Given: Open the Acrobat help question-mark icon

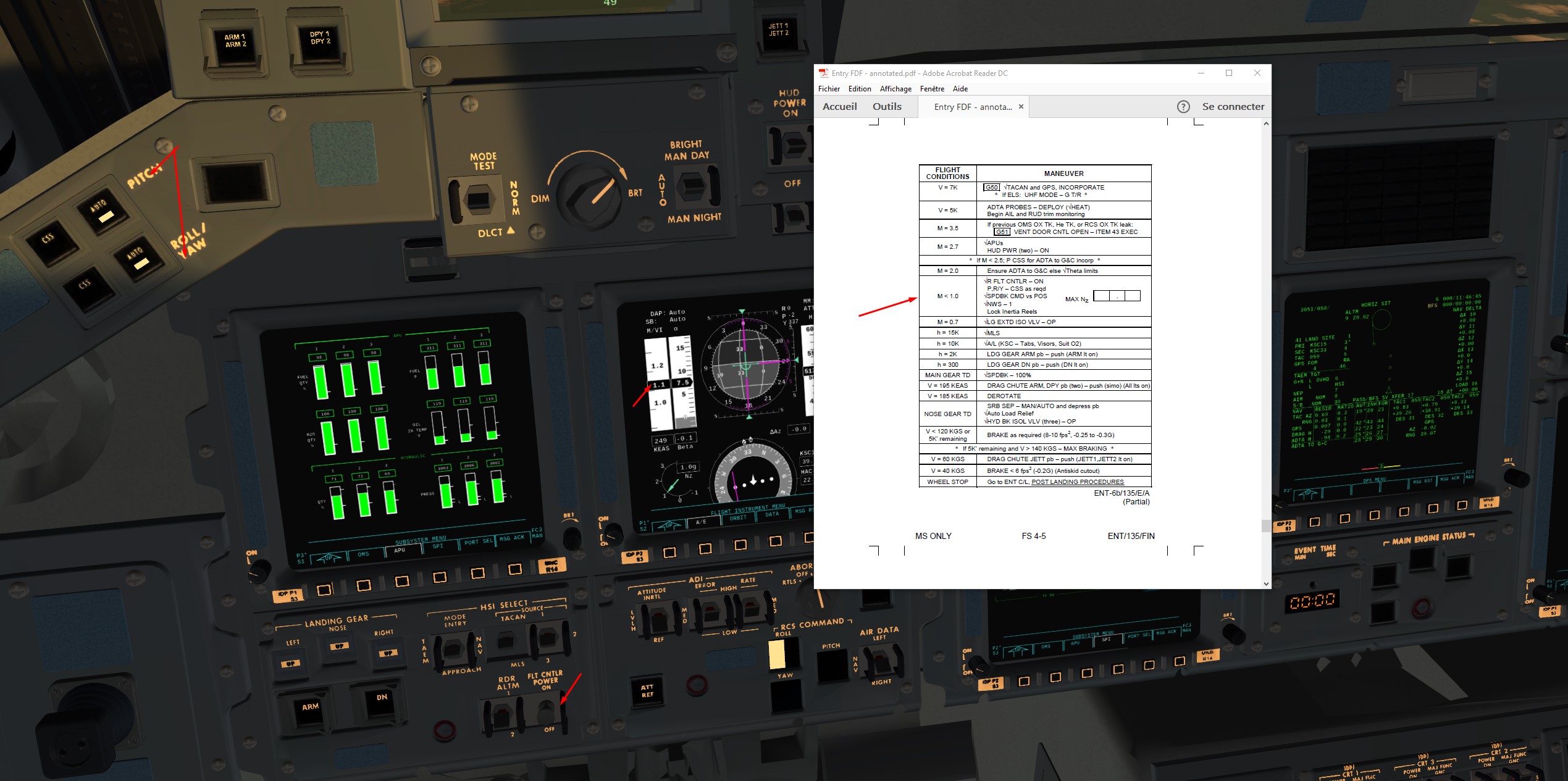Looking at the screenshot, I should [x=1183, y=107].
